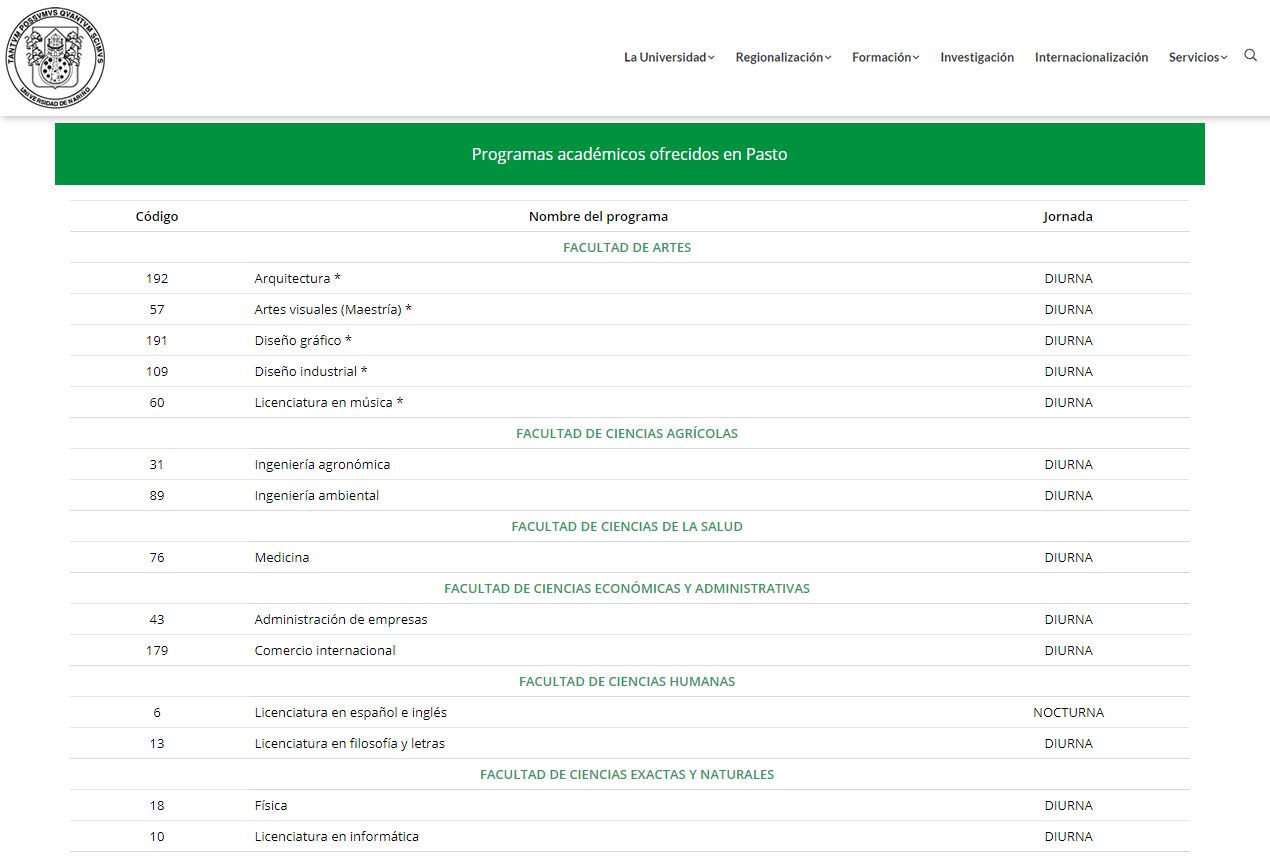Image resolution: width=1270 pixels, height=856 pixels.
Task: Select FACULTAD DE CIENCIAS DE LA SALUD heading
Action: [627, 526]
